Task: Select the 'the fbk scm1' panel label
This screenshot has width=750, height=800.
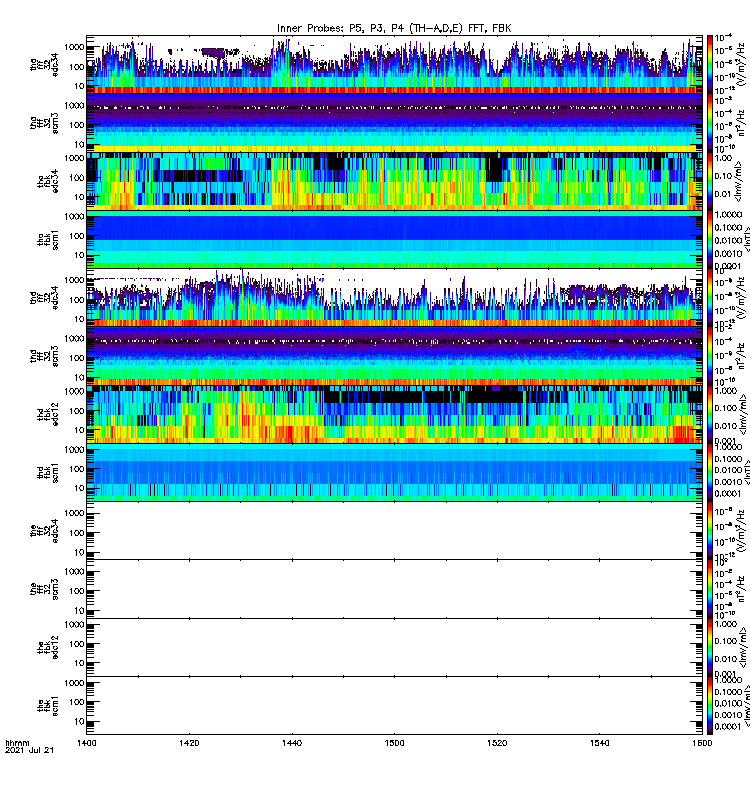Action: click(x=48, y=706)
